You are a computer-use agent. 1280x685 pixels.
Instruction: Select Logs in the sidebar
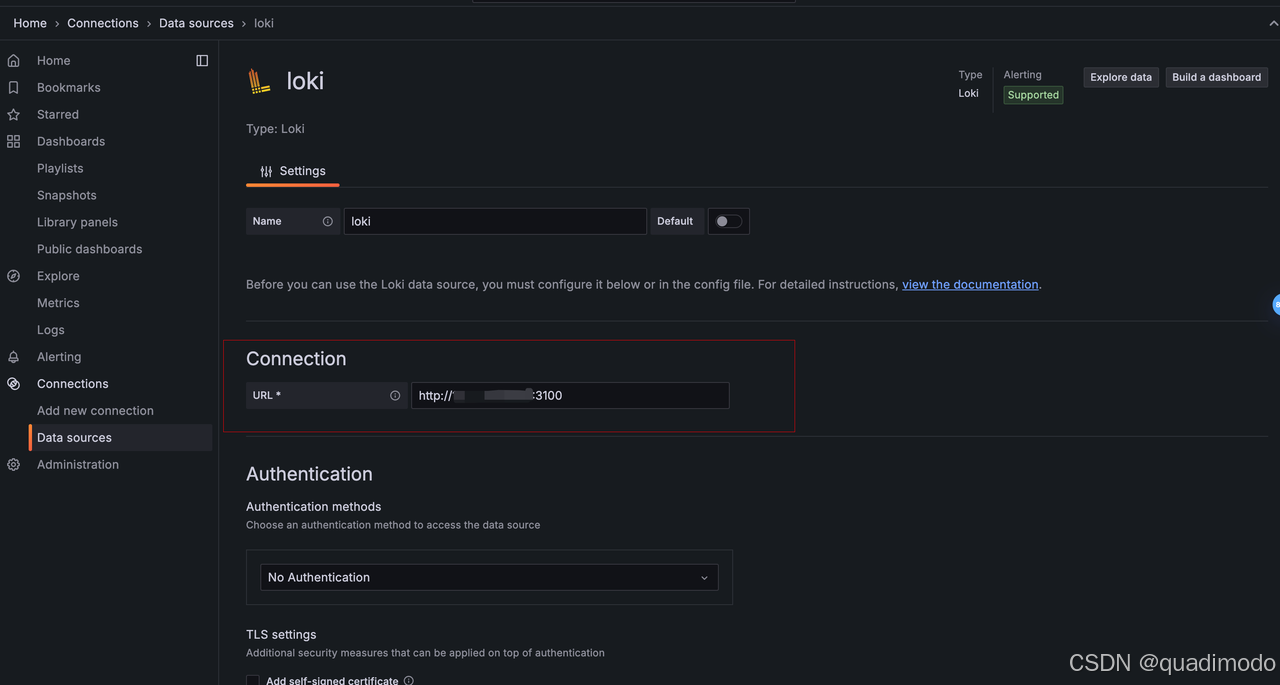pyautogui.click(x=51, y=330)
